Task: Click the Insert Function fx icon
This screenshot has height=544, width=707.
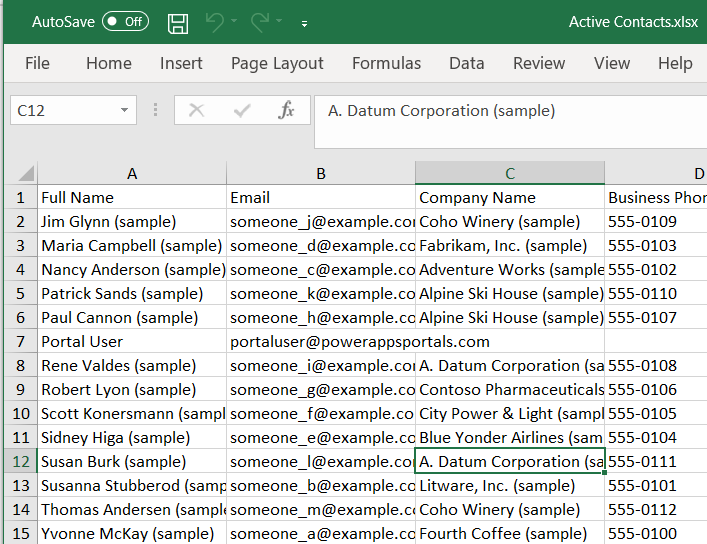Action: [286, 111]
